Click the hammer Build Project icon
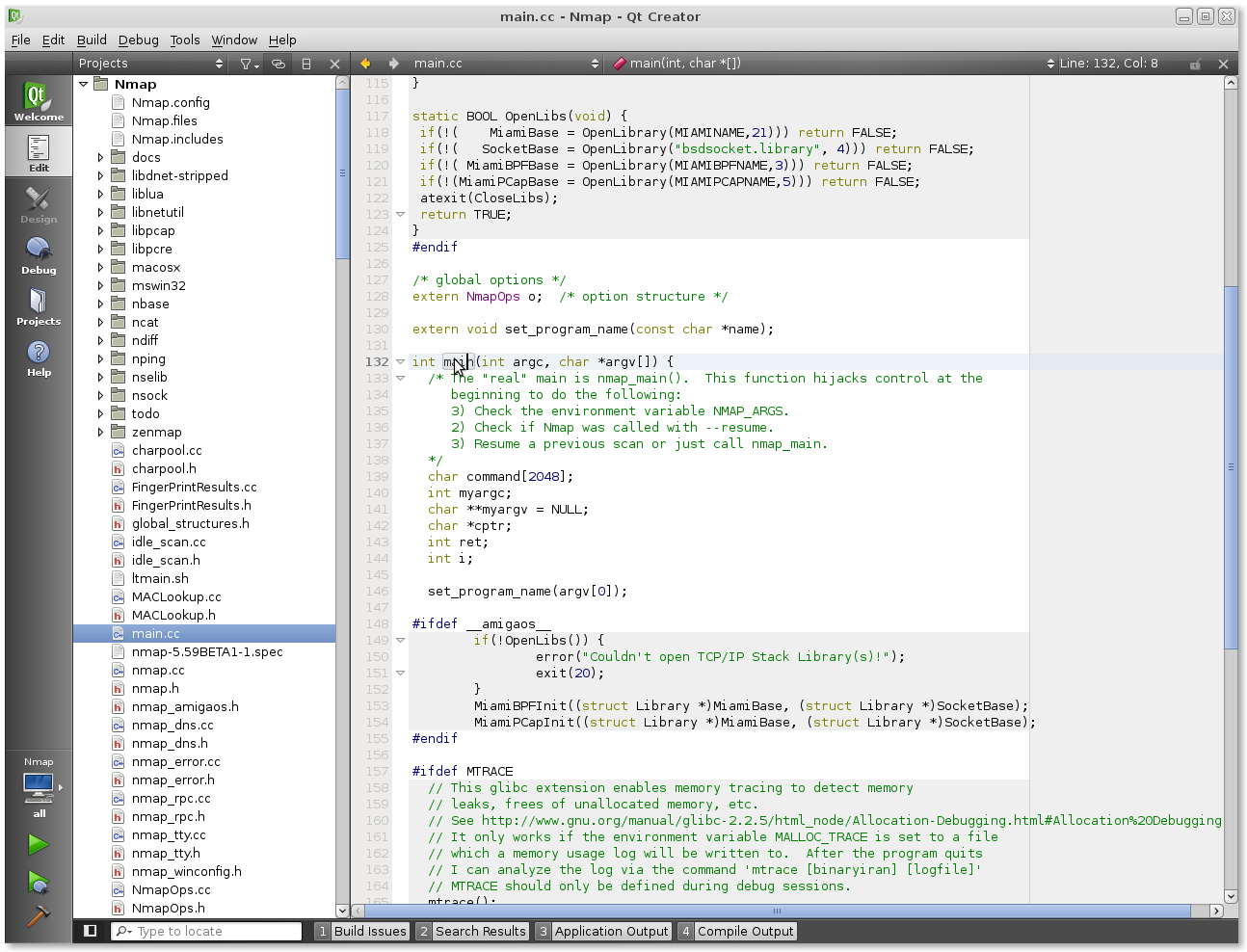1247x952 pixels. coord(39,916)
